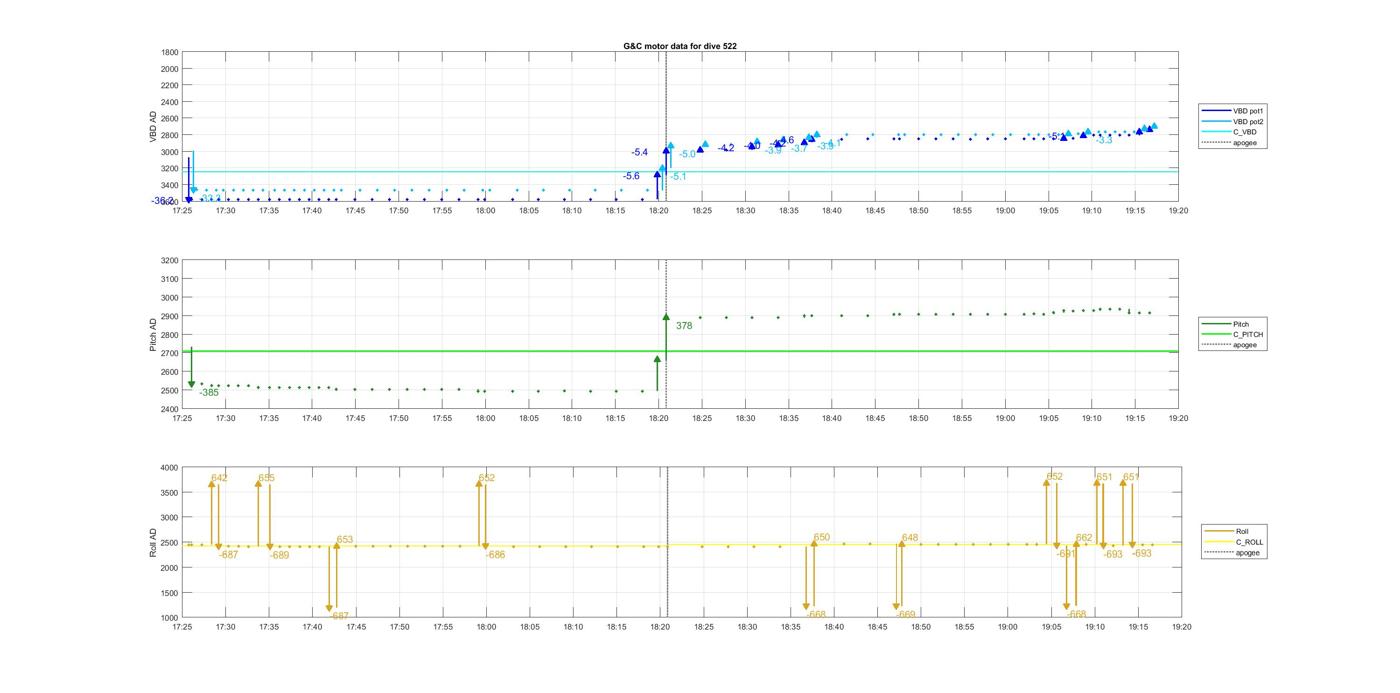Click the '653' roll move label
Viewport: 1400px width, 693px height.
(x=345, y=540)
